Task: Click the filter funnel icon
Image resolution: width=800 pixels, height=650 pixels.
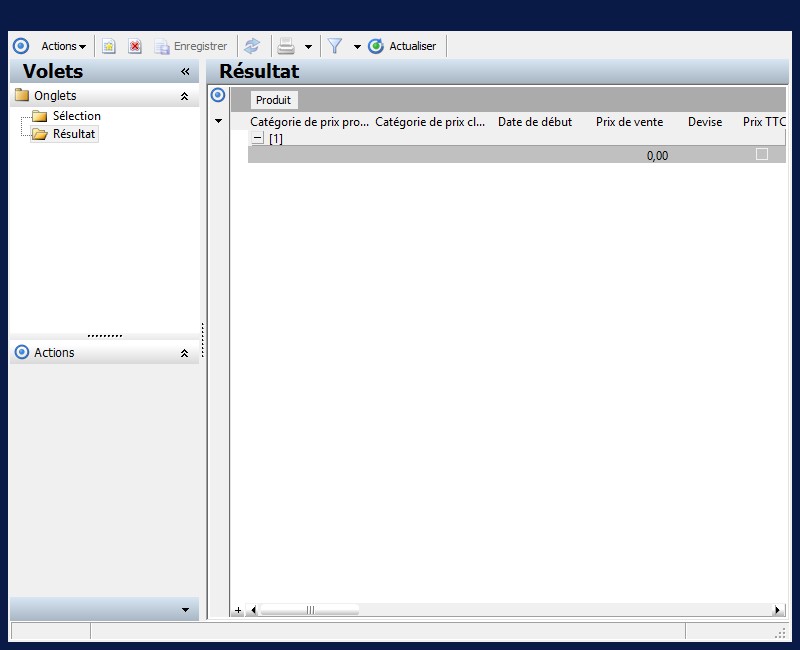Action: [335, 46]
